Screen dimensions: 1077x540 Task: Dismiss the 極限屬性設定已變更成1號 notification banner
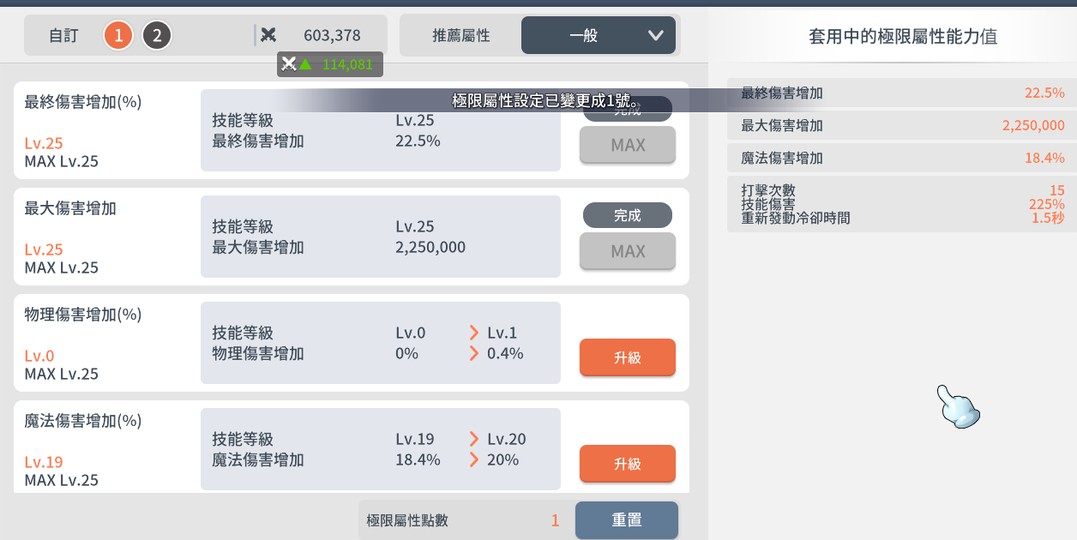tap(545, 102)
